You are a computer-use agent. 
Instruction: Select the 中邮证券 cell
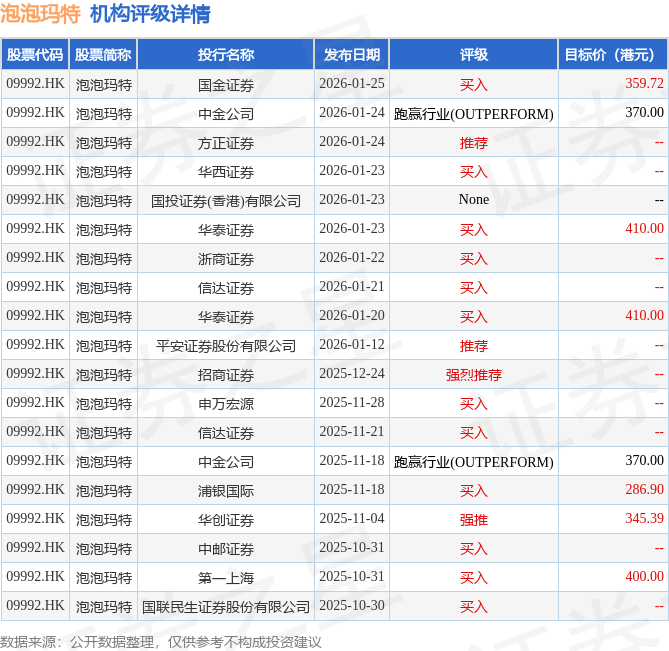click(x=226, y=549)
